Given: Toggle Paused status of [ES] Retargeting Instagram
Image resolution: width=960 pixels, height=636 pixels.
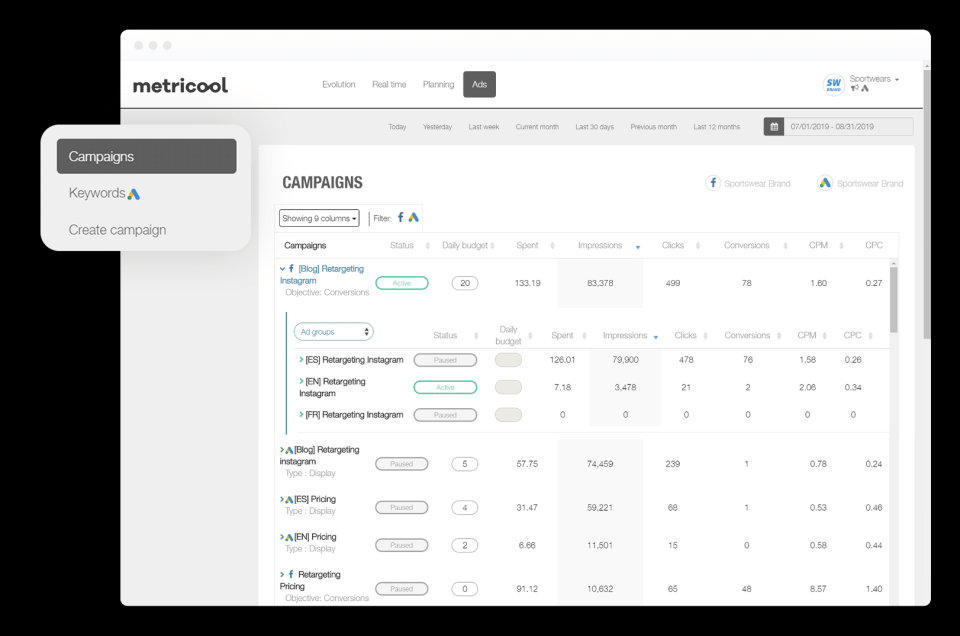Looking at the screenshot, I should click(445, 360).
